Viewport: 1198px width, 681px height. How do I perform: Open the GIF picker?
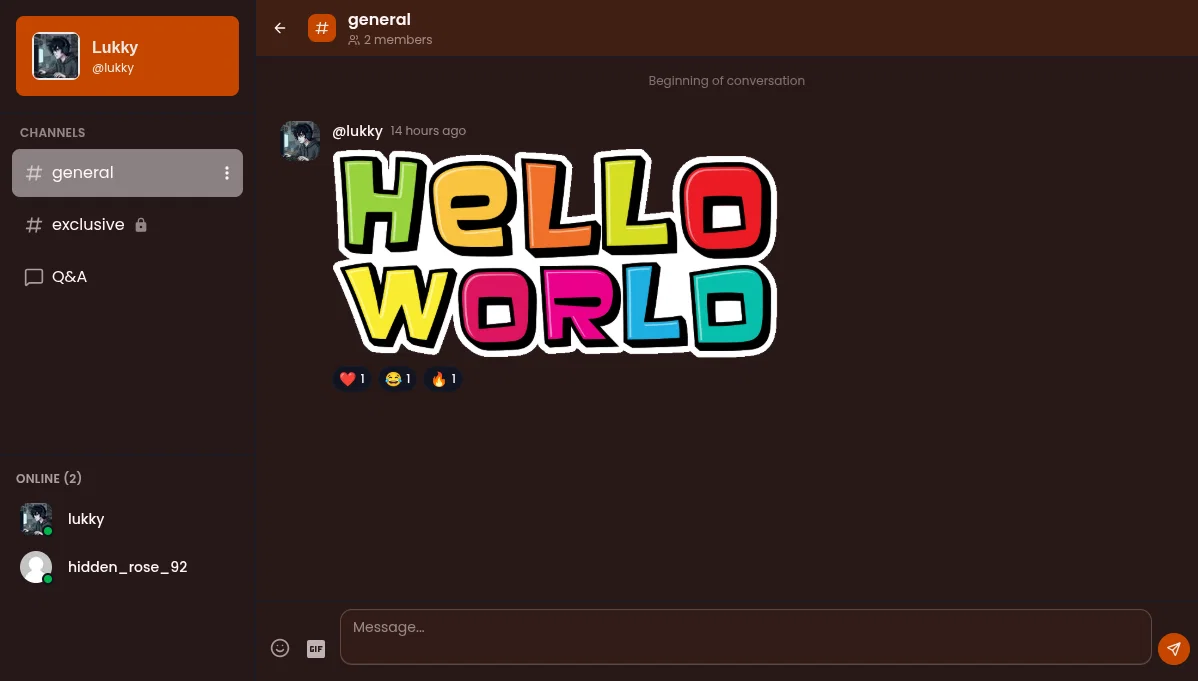[316, 649]
